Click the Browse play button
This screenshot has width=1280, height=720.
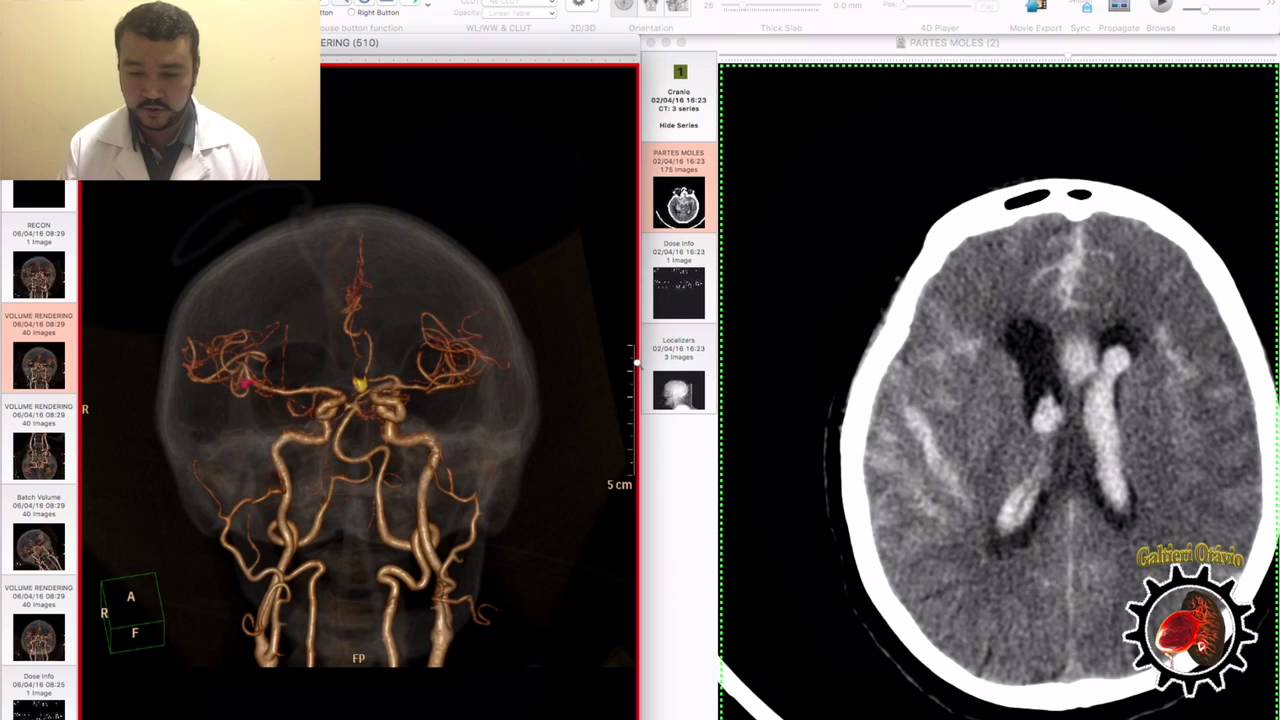pyautogui.click(x=1161, y=5)
